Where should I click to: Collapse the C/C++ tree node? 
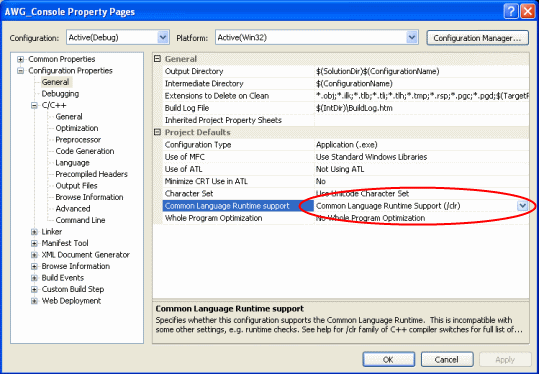[x=34, y=106]
